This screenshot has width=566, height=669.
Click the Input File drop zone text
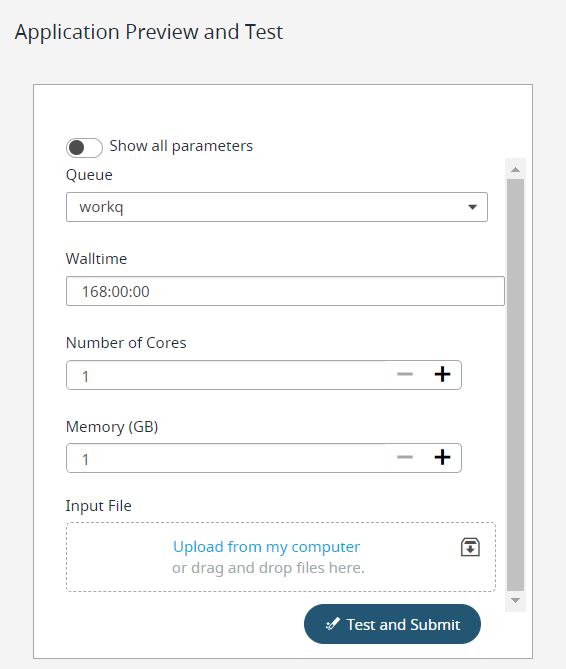tap(268, 568)
